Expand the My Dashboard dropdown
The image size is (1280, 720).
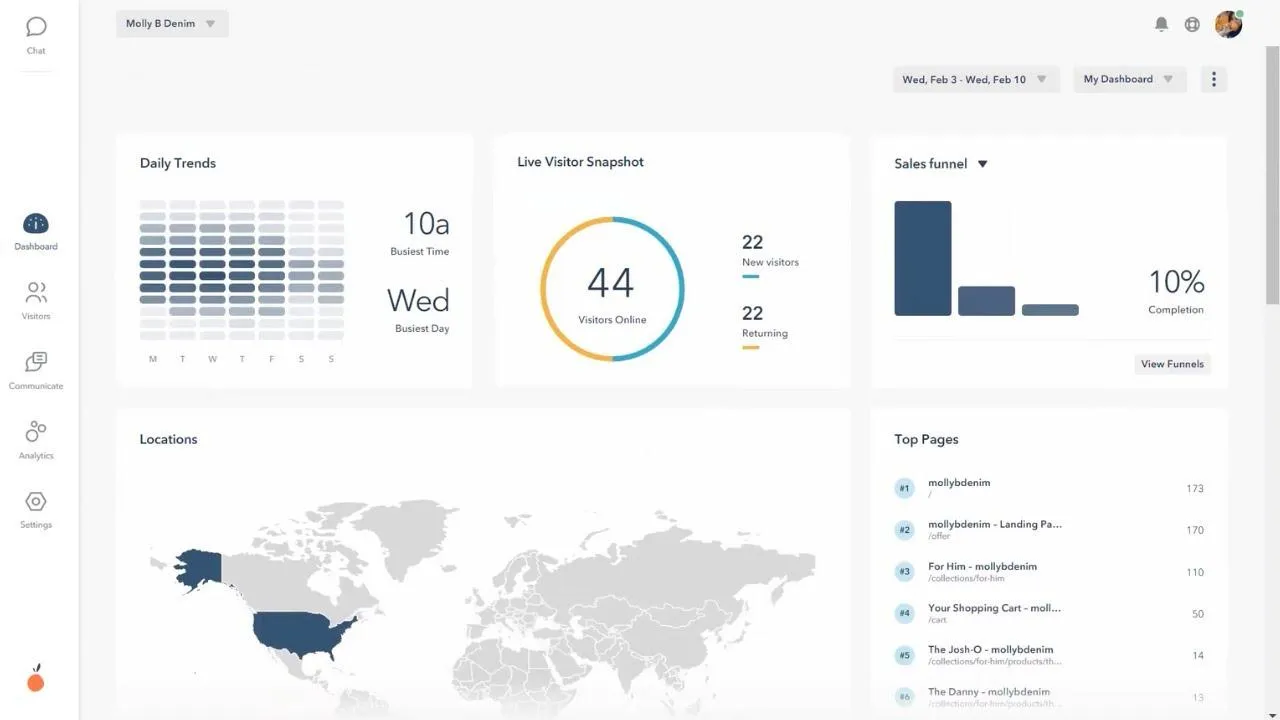pos(1129,80)
